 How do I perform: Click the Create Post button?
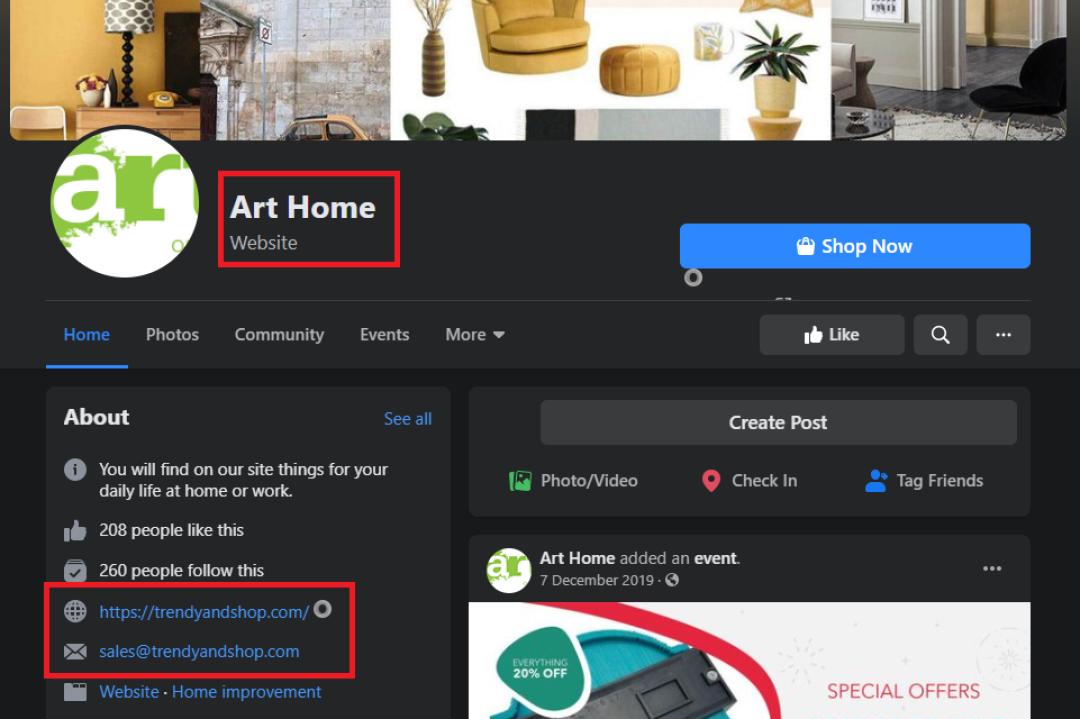pyautogui.click(x=778, y=422)
